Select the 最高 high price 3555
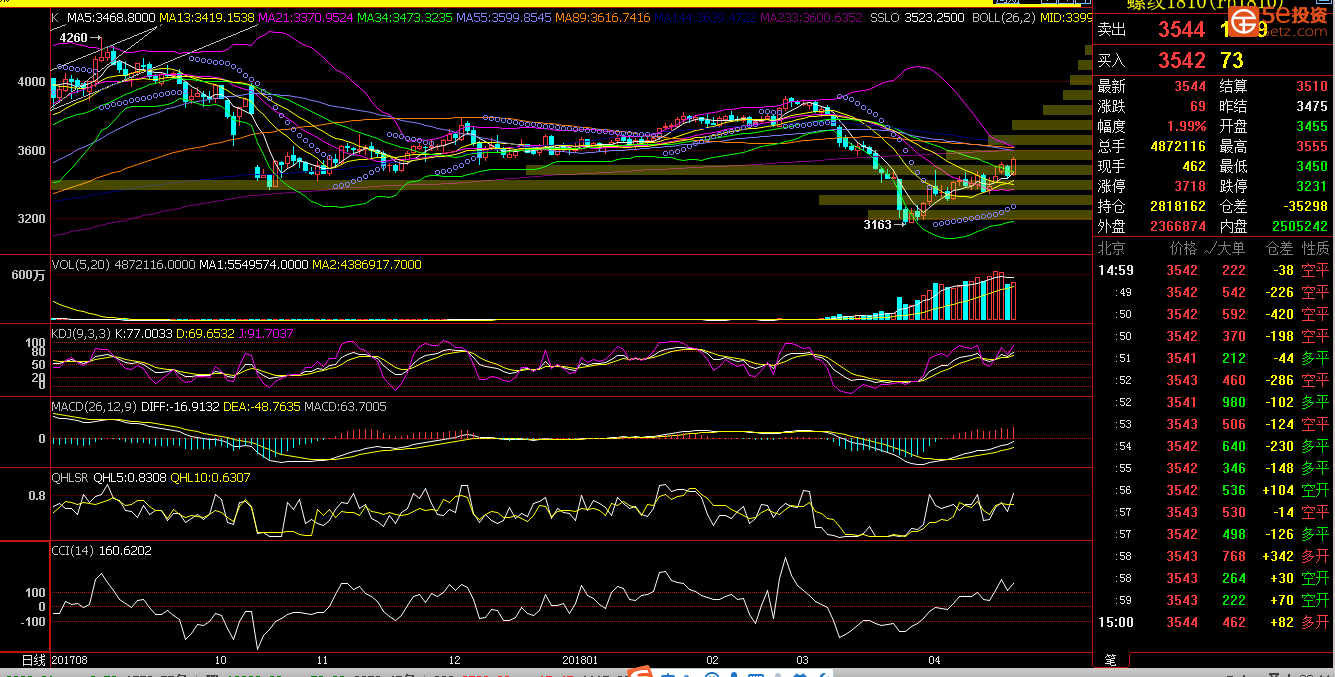 click(1312, 146)
